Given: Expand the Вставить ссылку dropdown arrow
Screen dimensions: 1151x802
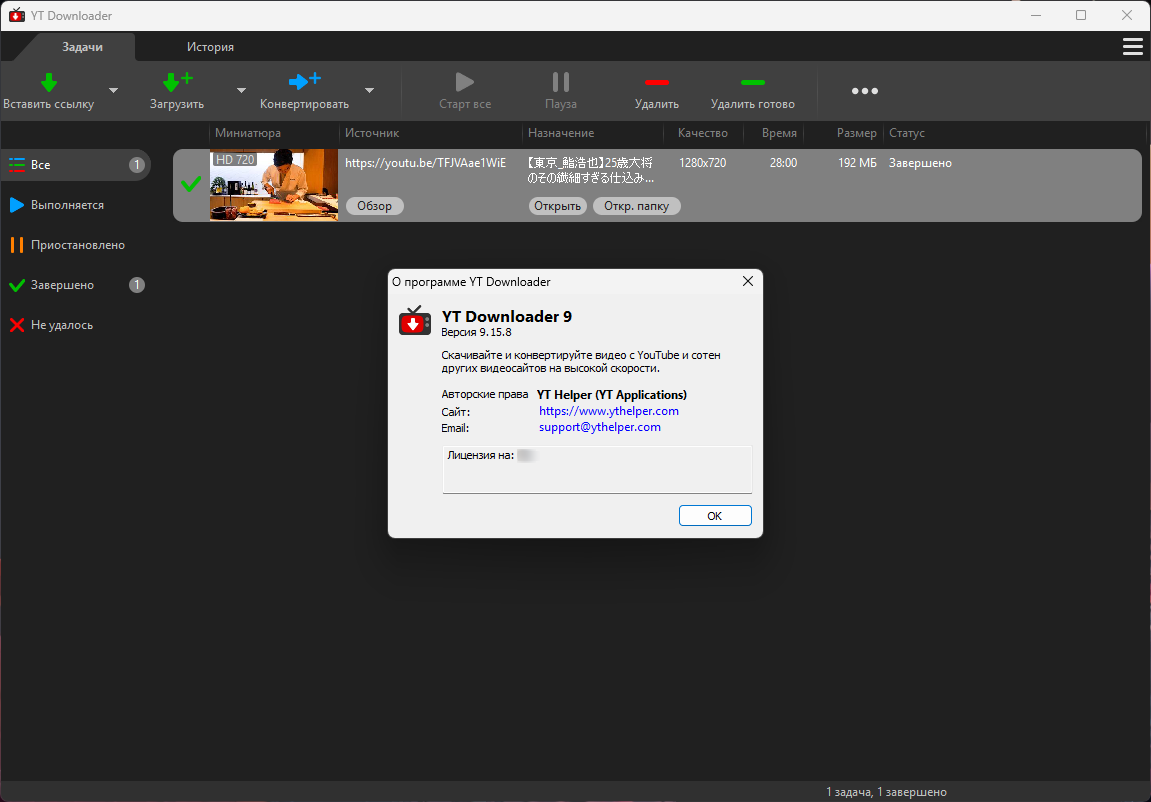Looking at the screenshot, I should [113, 90].
